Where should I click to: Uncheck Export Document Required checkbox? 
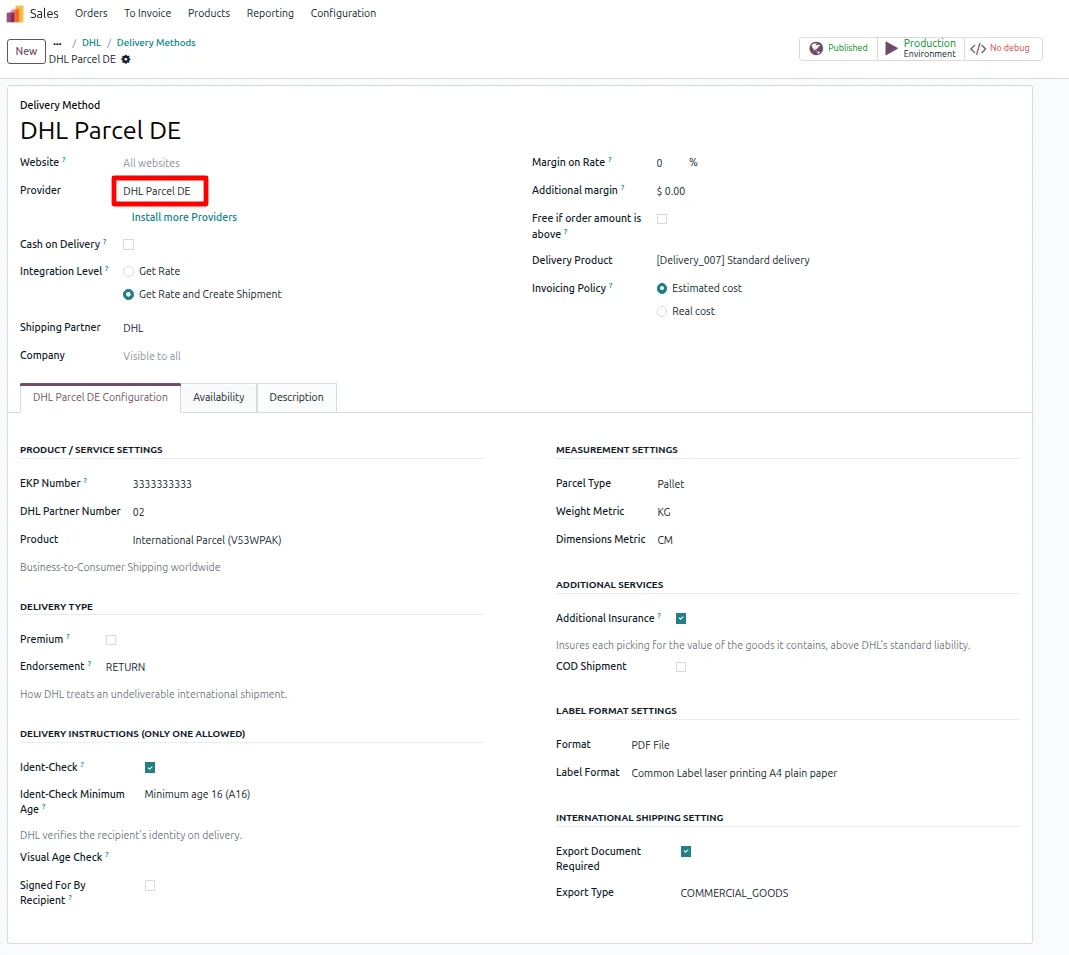click(686, 851)
